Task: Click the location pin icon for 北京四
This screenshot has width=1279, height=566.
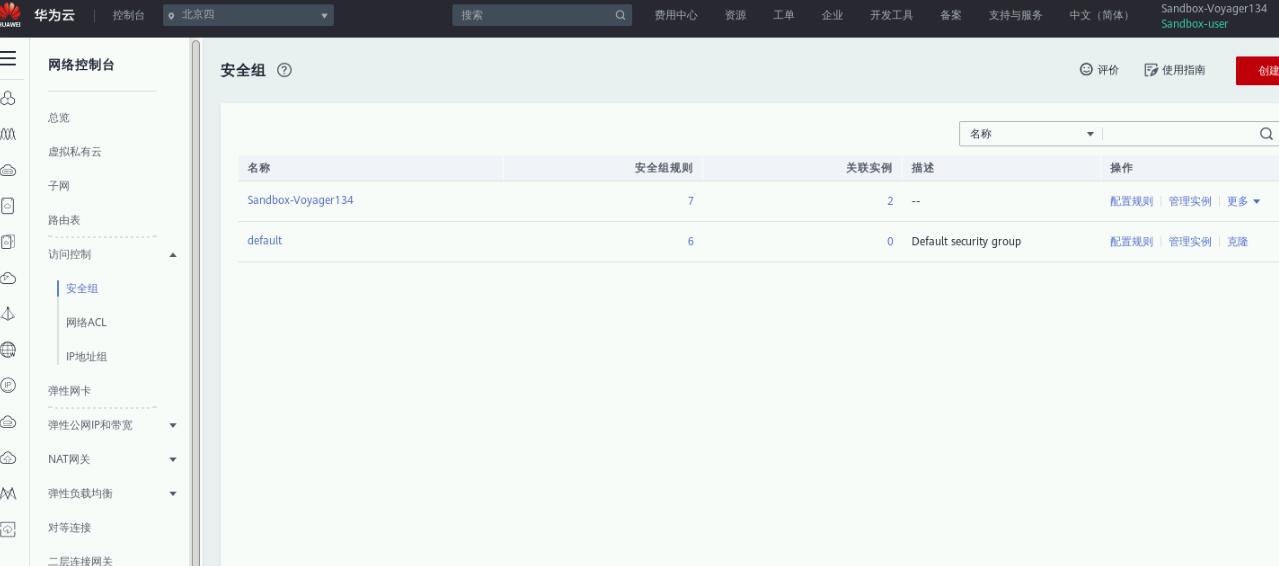Action: click(173, 15)
